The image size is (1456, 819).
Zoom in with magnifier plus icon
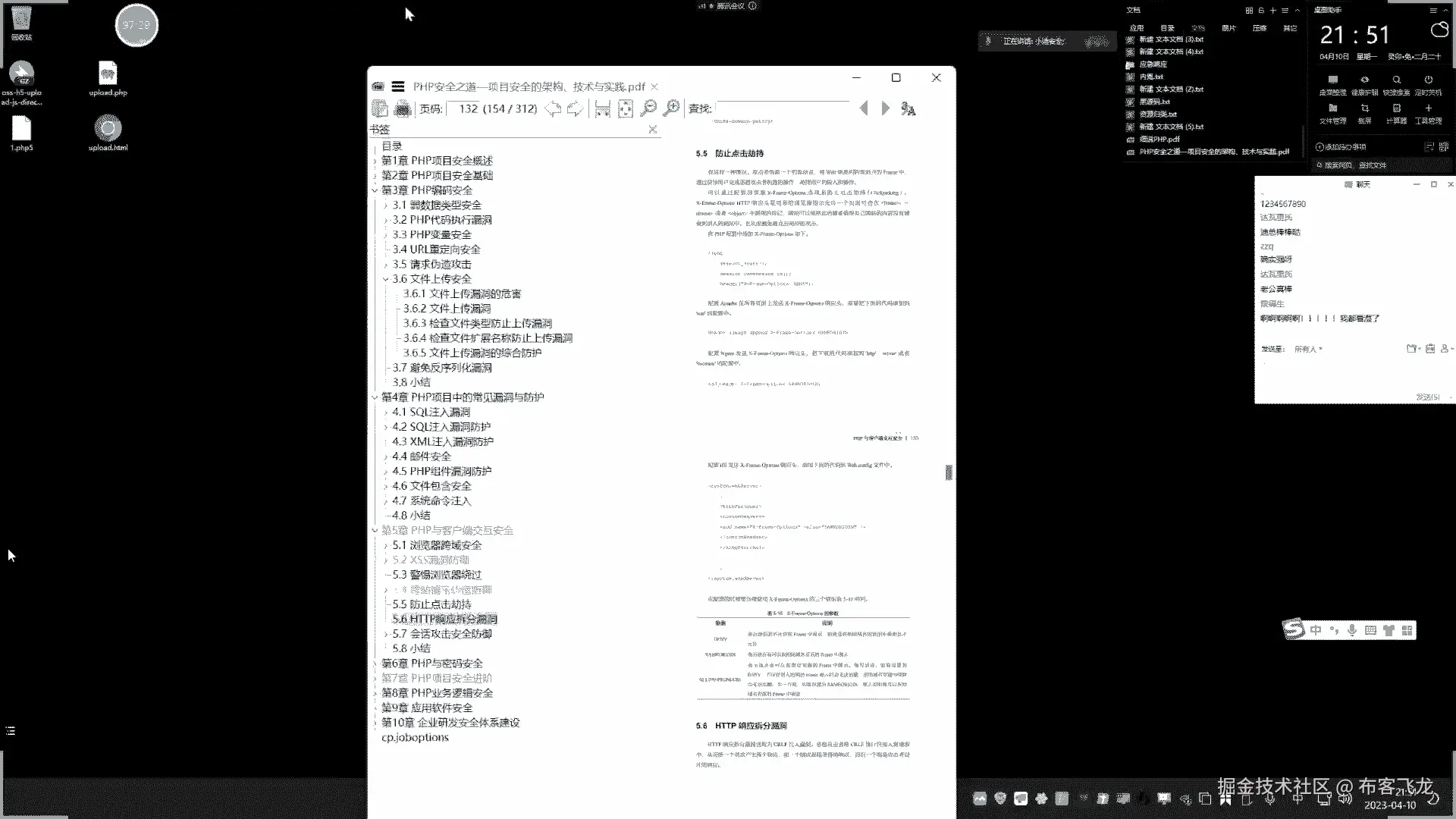pos(671,108)
